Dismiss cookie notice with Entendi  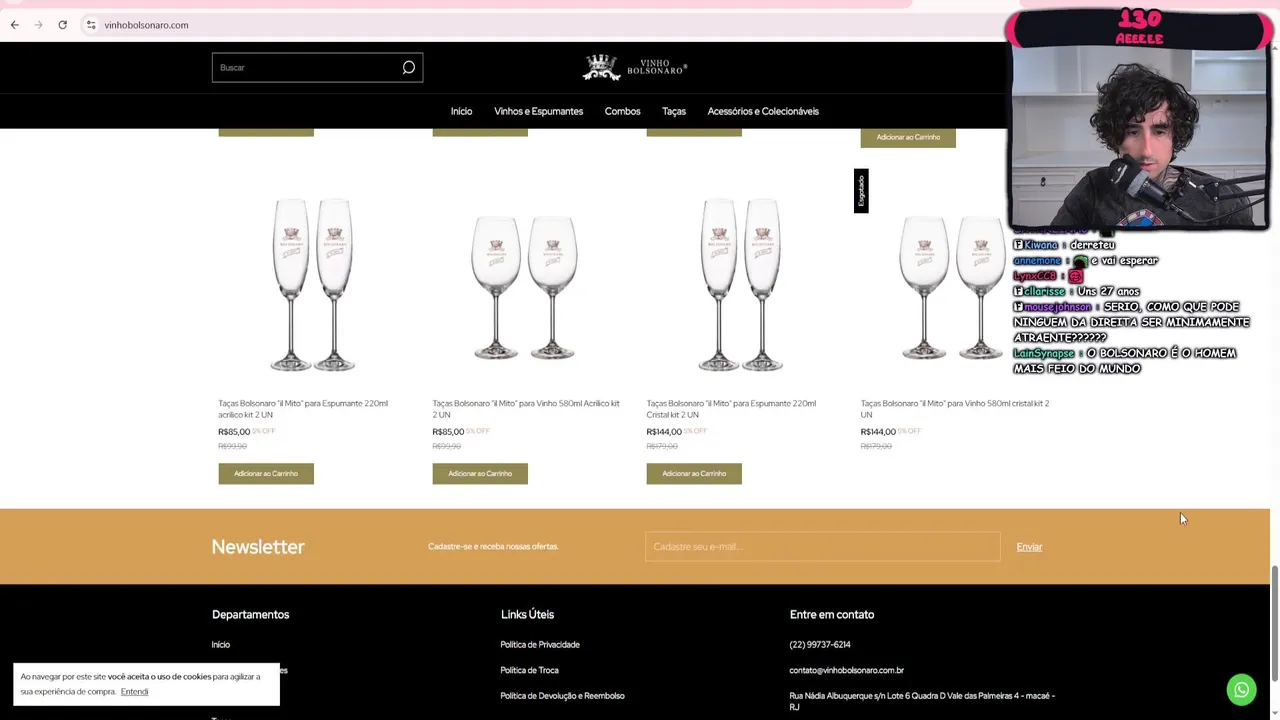134,692
